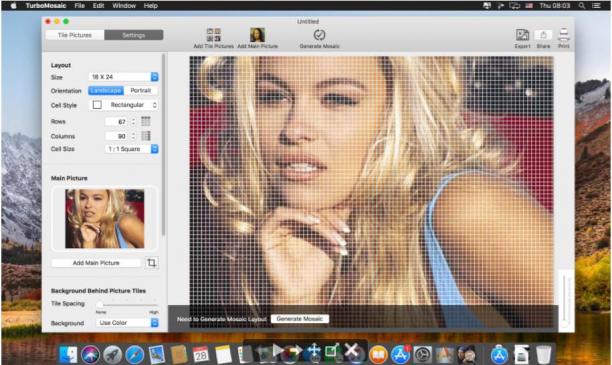Screen dimensions: 612x365
Task: Open the File menu
Action: pos(80,5)
